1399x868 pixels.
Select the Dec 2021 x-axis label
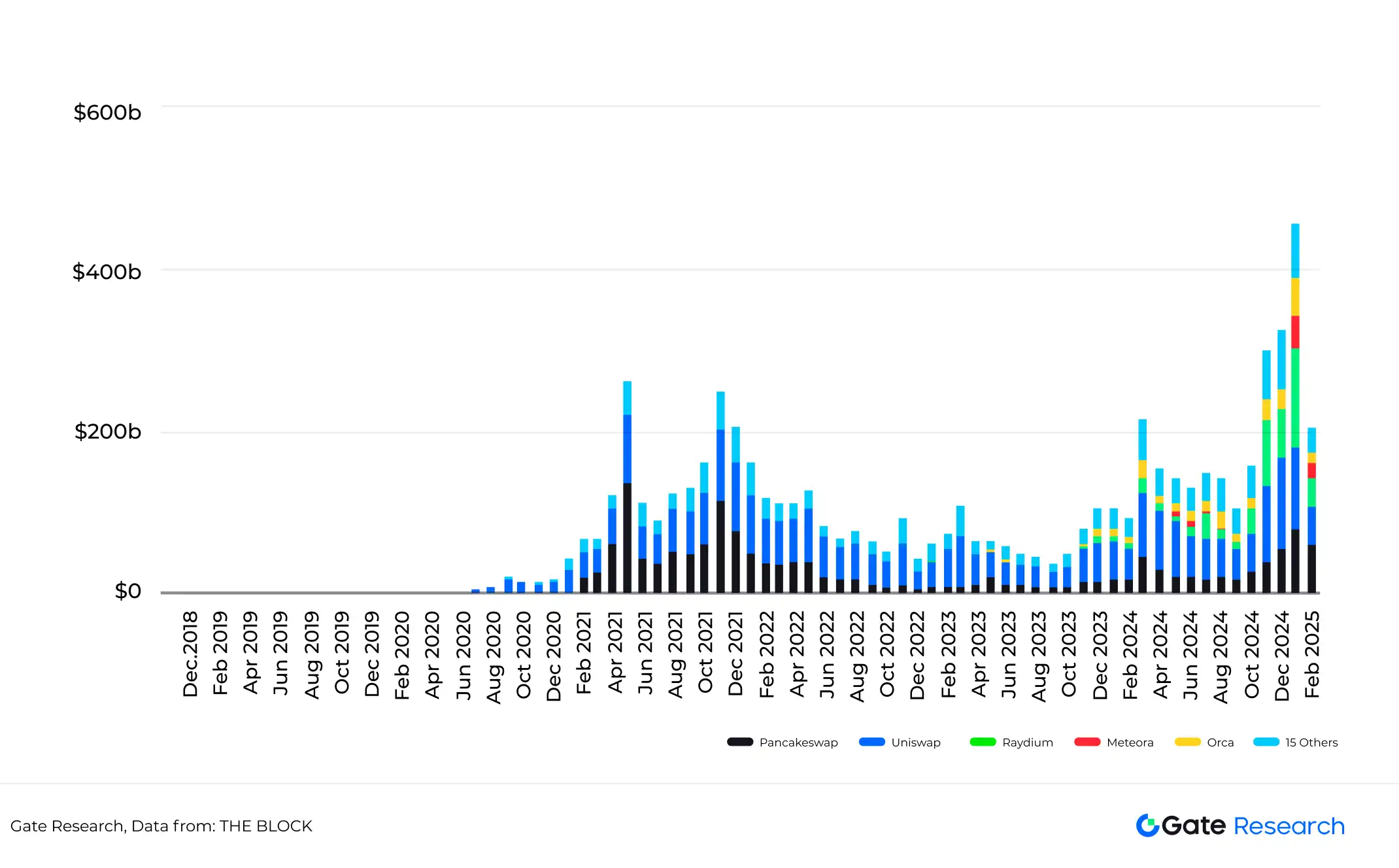[735, 654]
